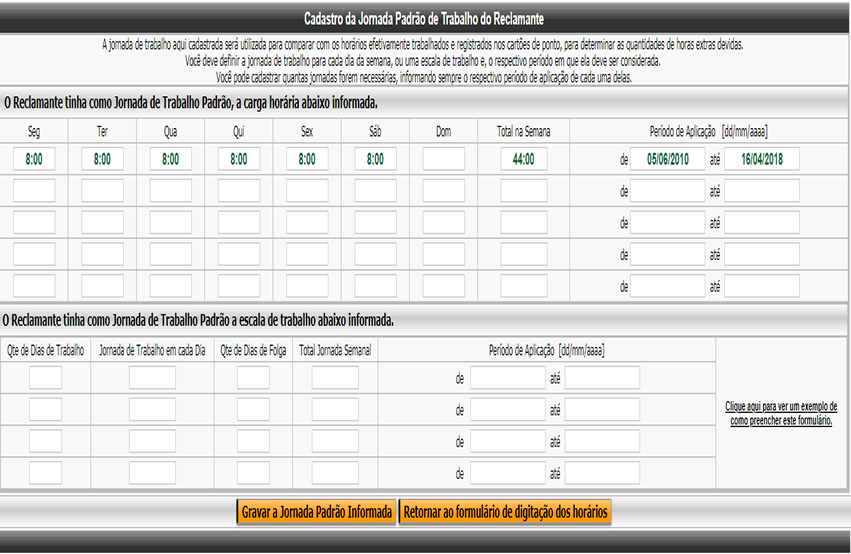Click first 'até' date field in escala section
851x554 pixels.
(x=601, y=378)
